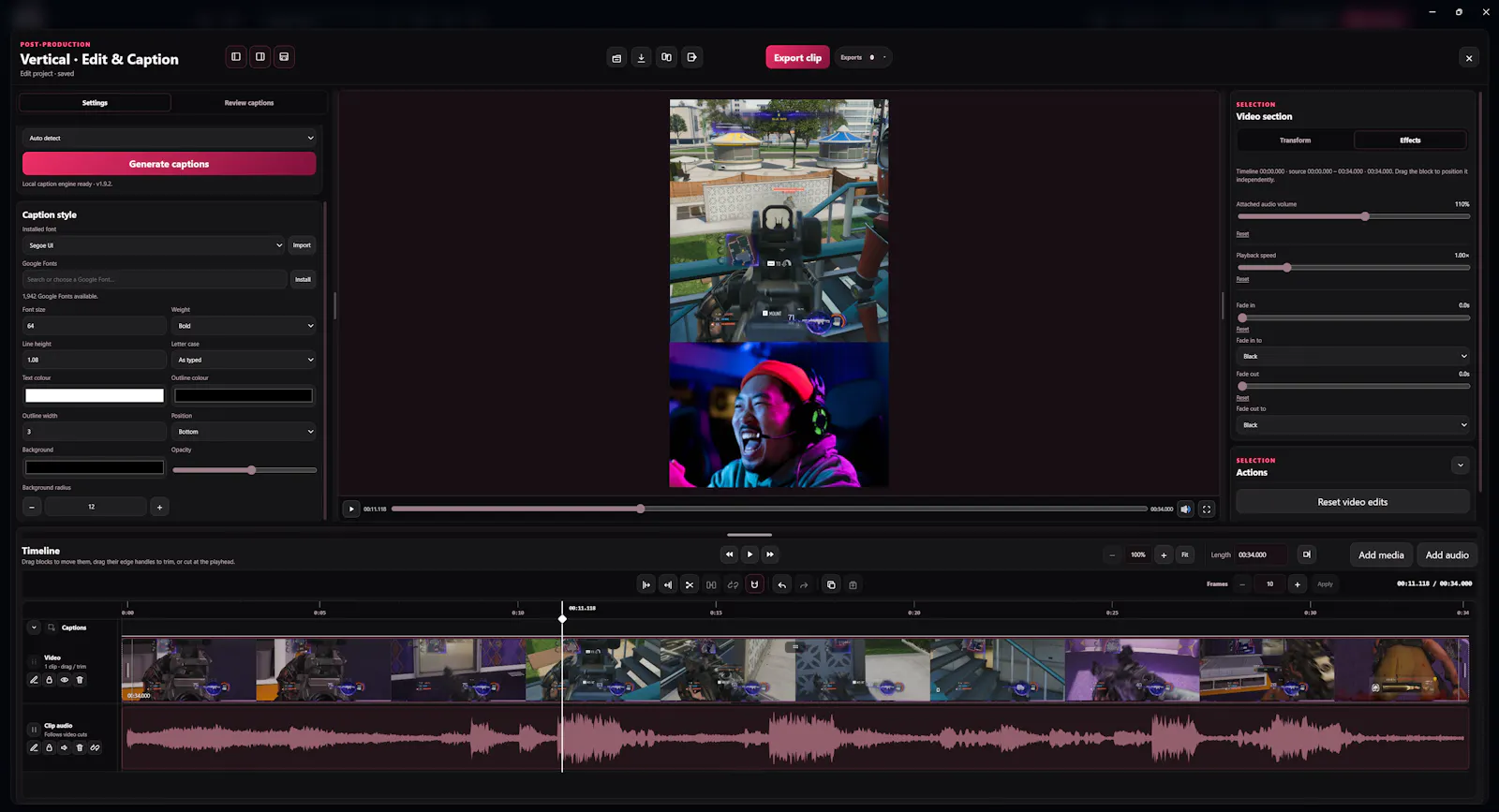Click the add caption icon beside Captions
Image resolution: width=1499 pixels, height=812 pixels.
coord(52,627)
